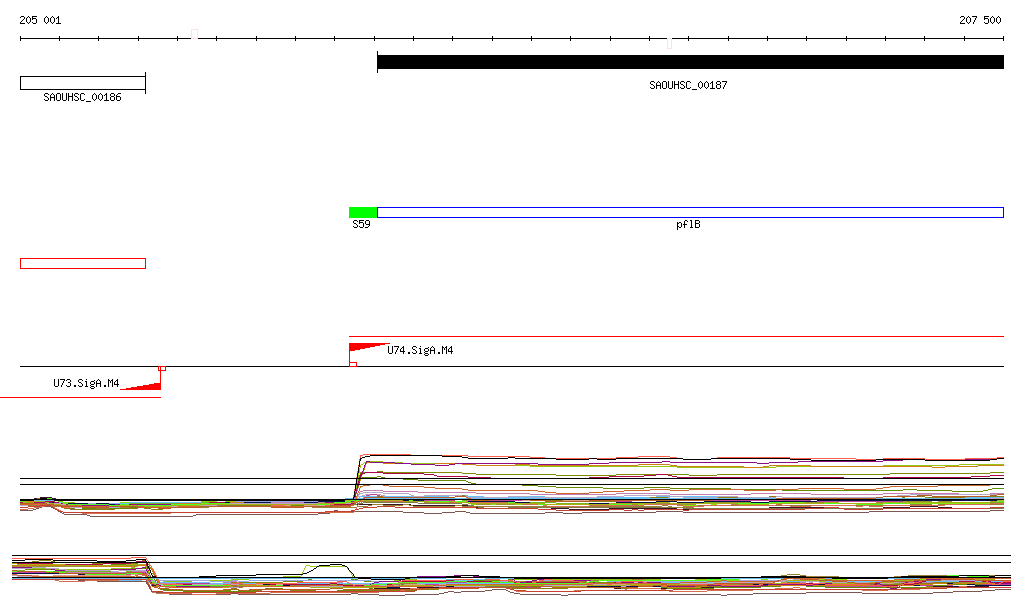Select the black SAOUHSC_00187 gene bar
Viewport: 1024px width, 611px height.
[x=690, y=62]
